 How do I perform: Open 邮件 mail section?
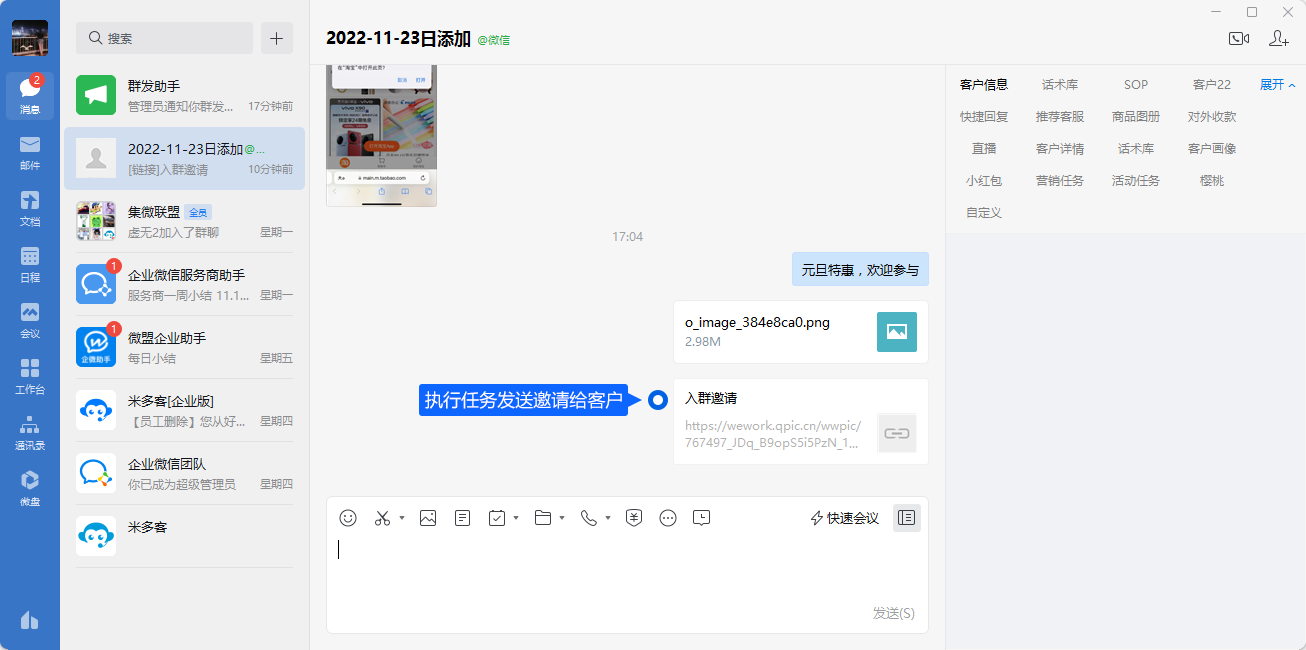click(30, 152)
